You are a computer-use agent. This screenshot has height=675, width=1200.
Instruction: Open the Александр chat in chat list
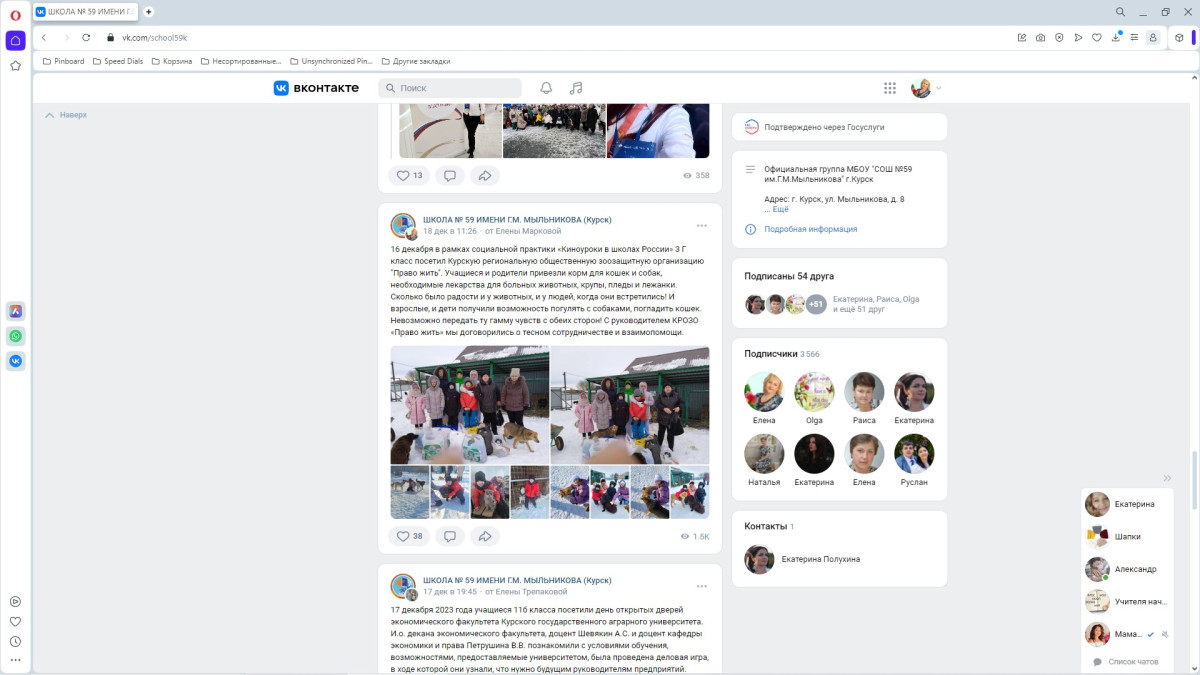[x=1129, y=569]
